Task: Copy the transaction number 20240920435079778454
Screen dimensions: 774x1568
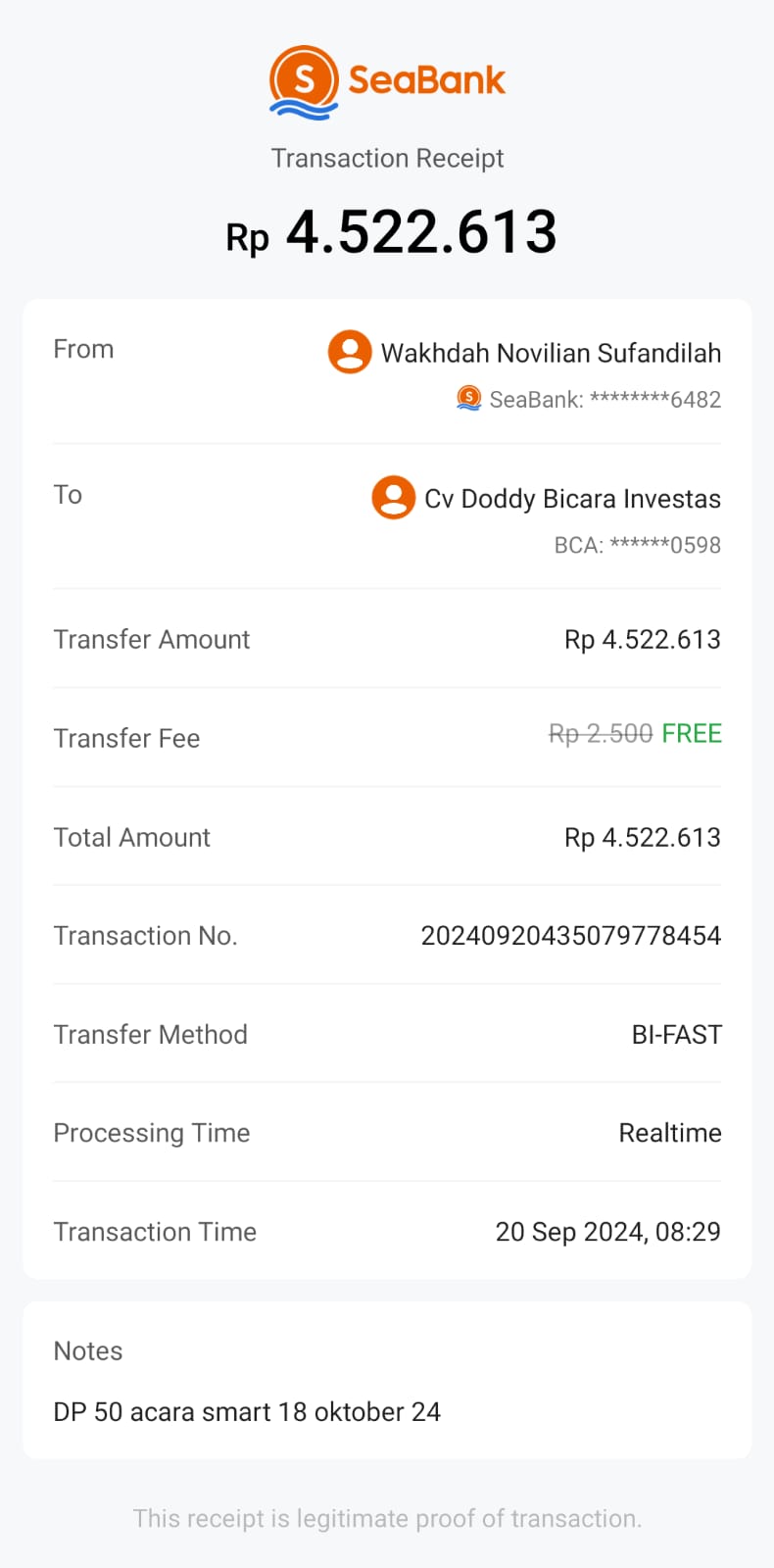Action: pyautogui.click(x=570, y=936)
